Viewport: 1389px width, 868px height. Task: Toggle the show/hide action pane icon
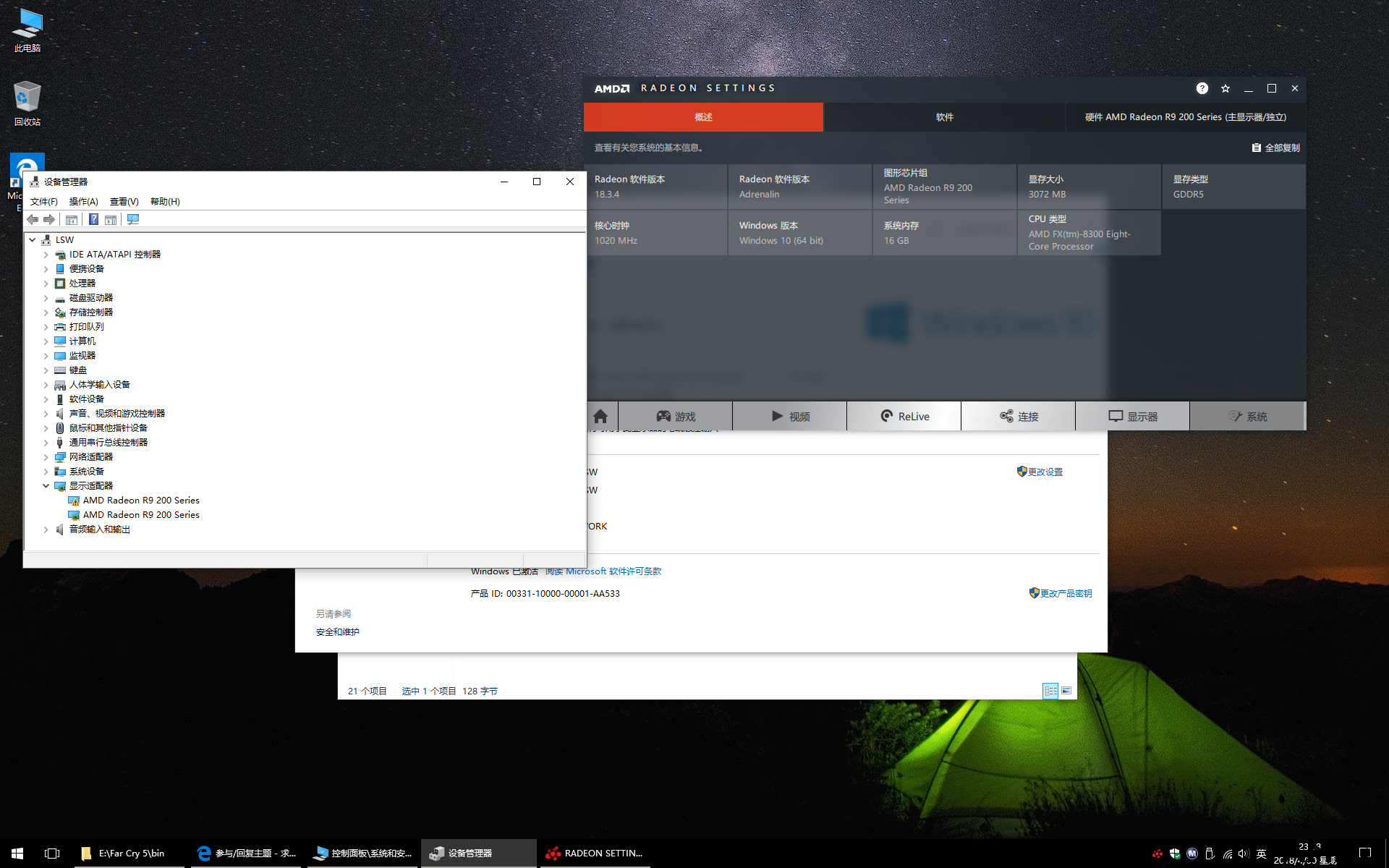111,219
